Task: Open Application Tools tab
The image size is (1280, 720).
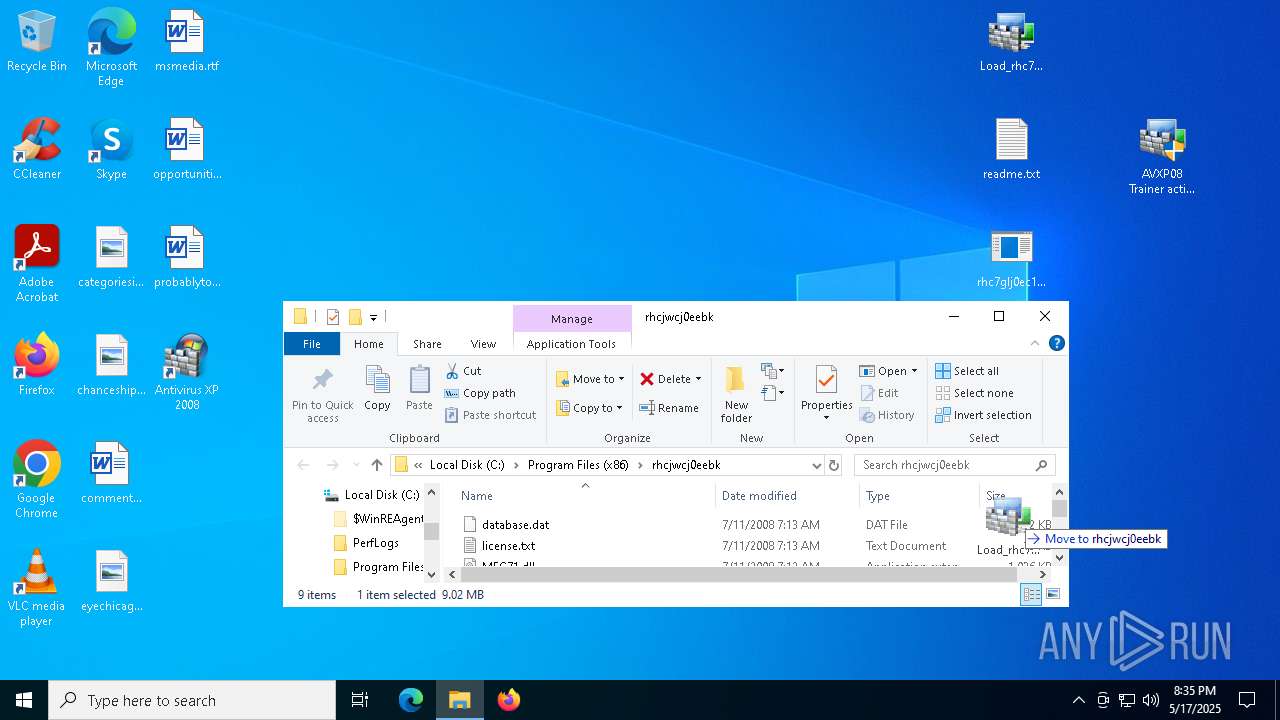Action: (x=571, y=343)
